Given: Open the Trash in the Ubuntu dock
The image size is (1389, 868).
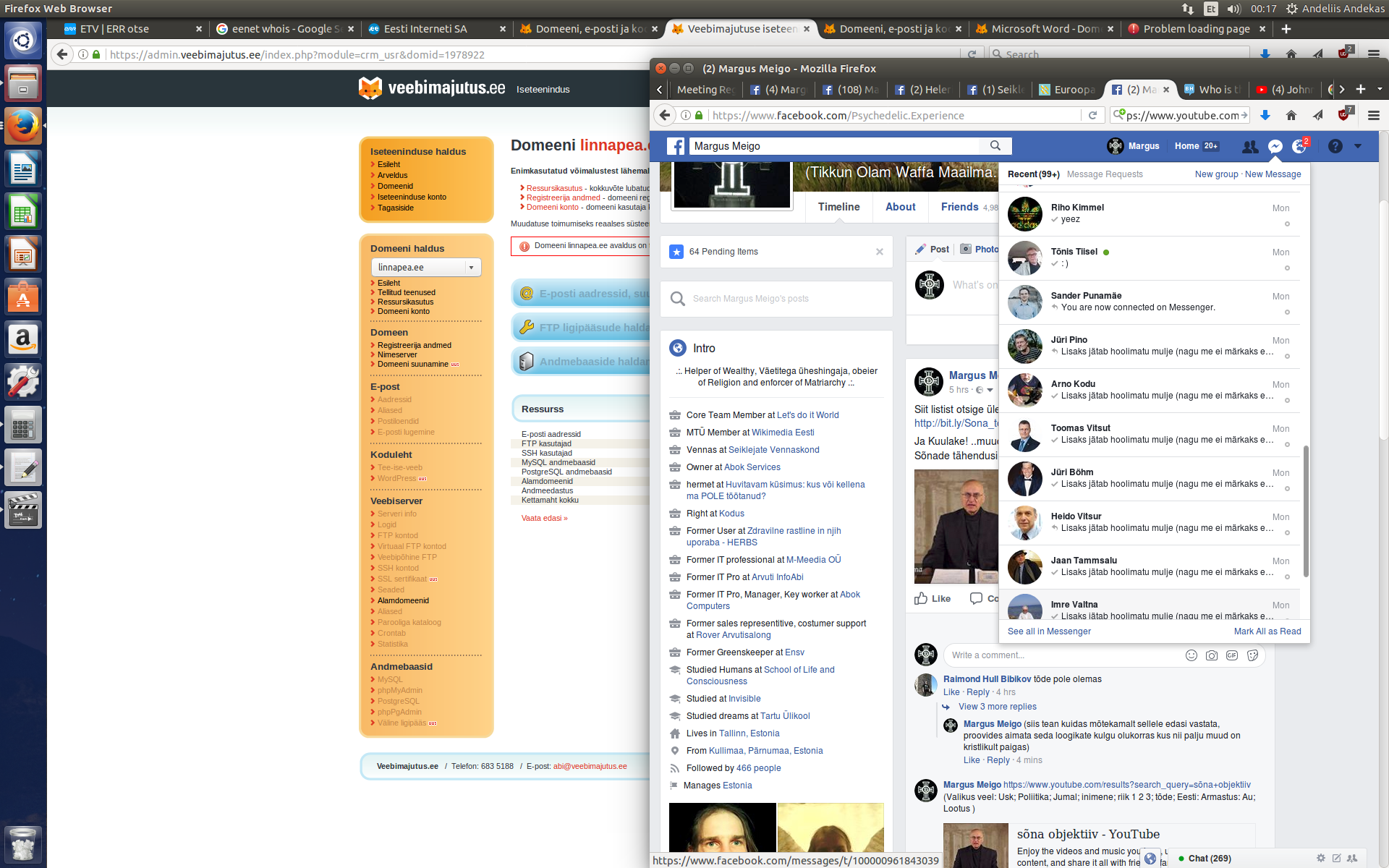Looking at the screenshot, I should pos(23,843).
